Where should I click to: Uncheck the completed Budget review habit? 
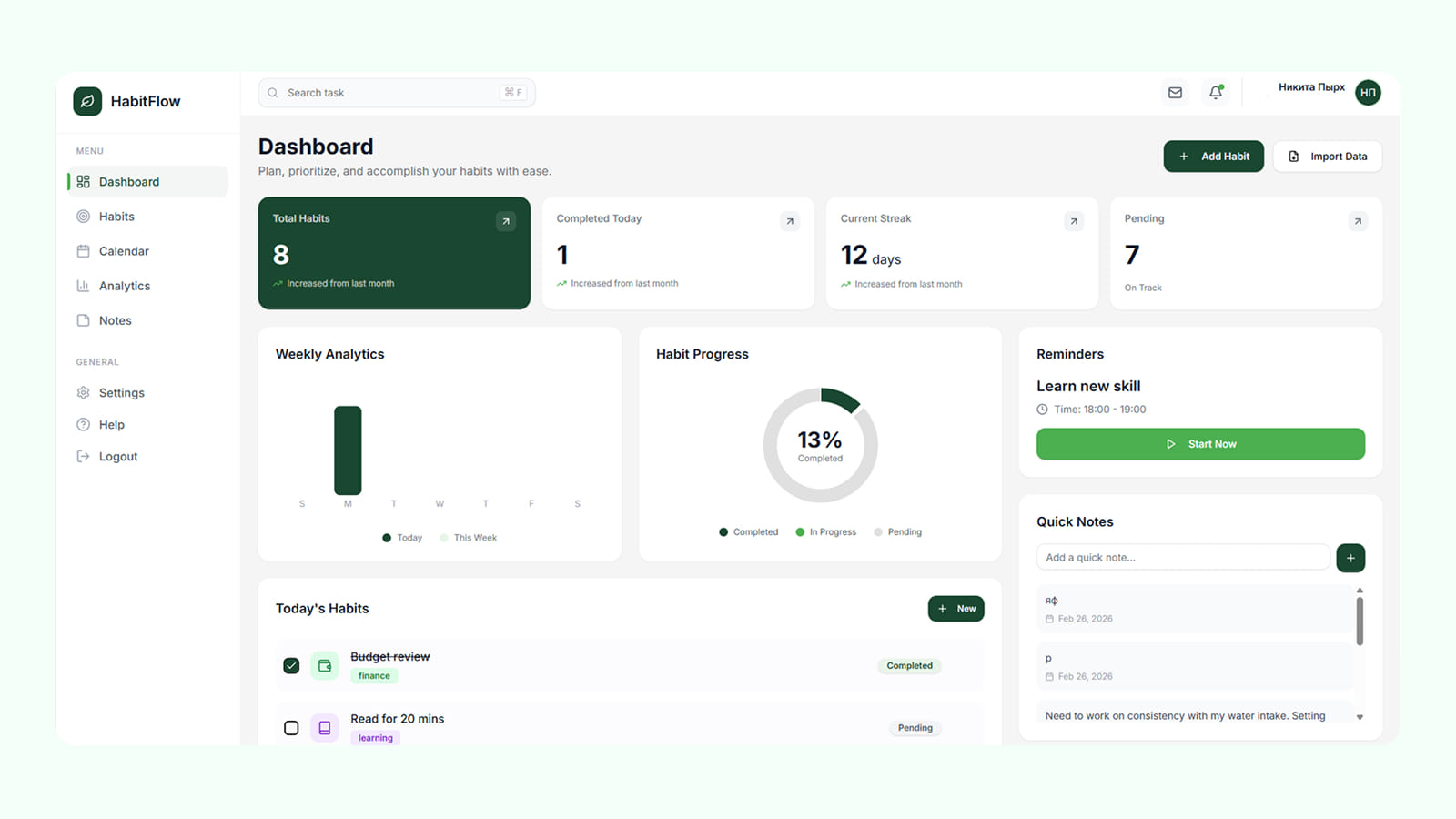(291, 665)
